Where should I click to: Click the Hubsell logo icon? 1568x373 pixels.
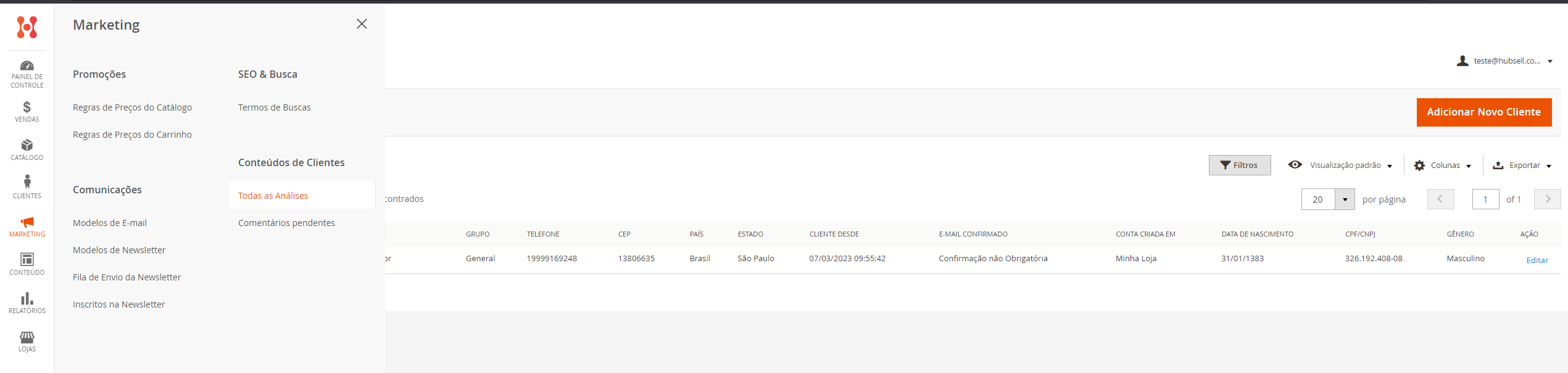[27, 27]
